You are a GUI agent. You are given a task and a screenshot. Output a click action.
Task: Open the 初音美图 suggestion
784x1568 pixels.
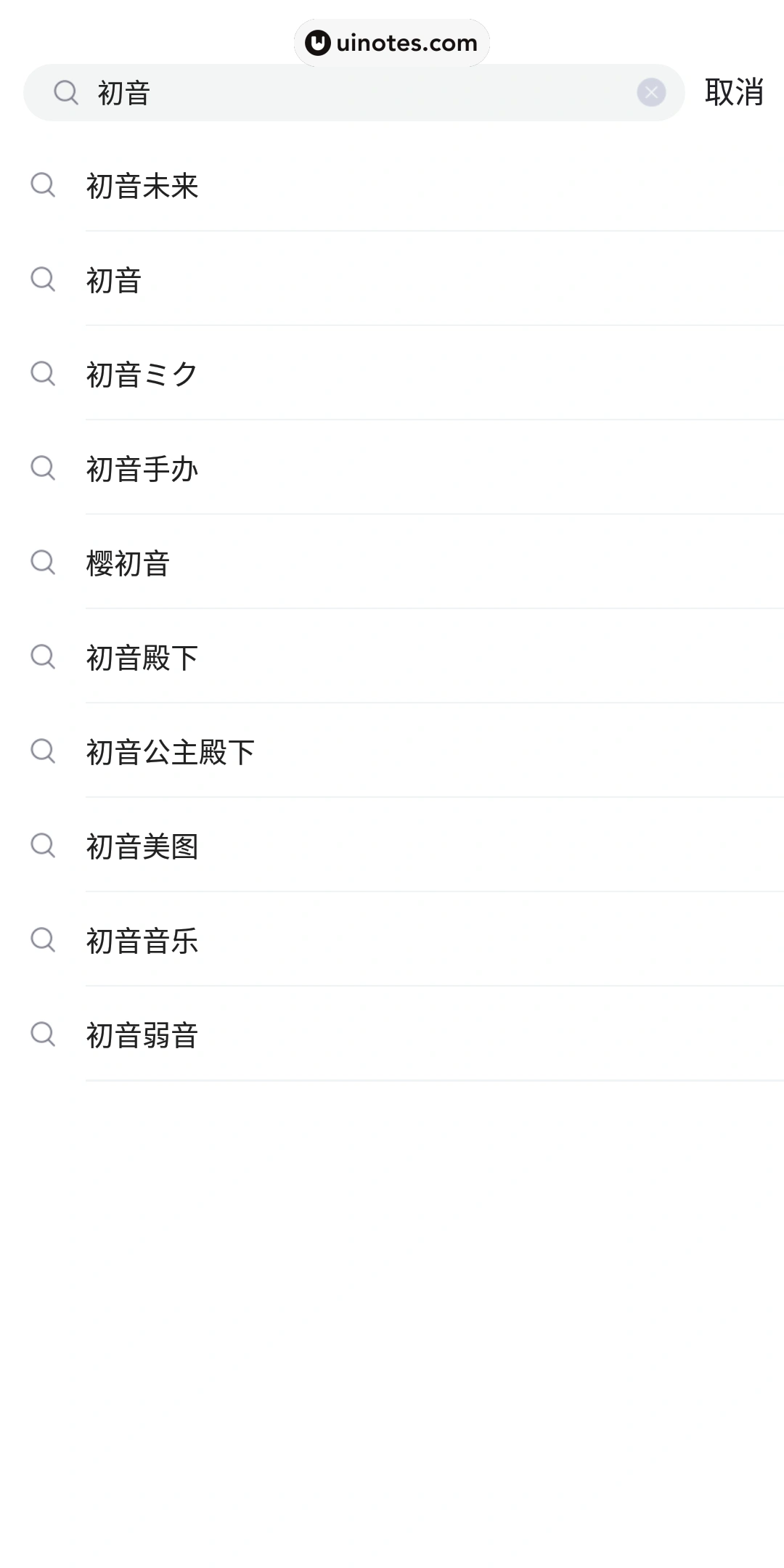[142, 846]
